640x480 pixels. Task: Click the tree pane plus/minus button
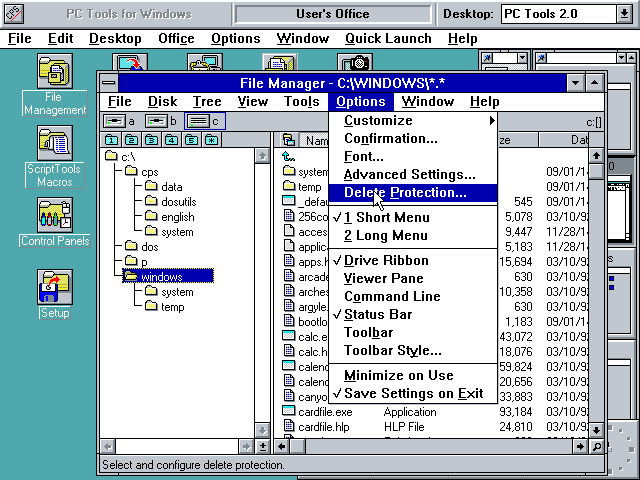tap(262, 447)
